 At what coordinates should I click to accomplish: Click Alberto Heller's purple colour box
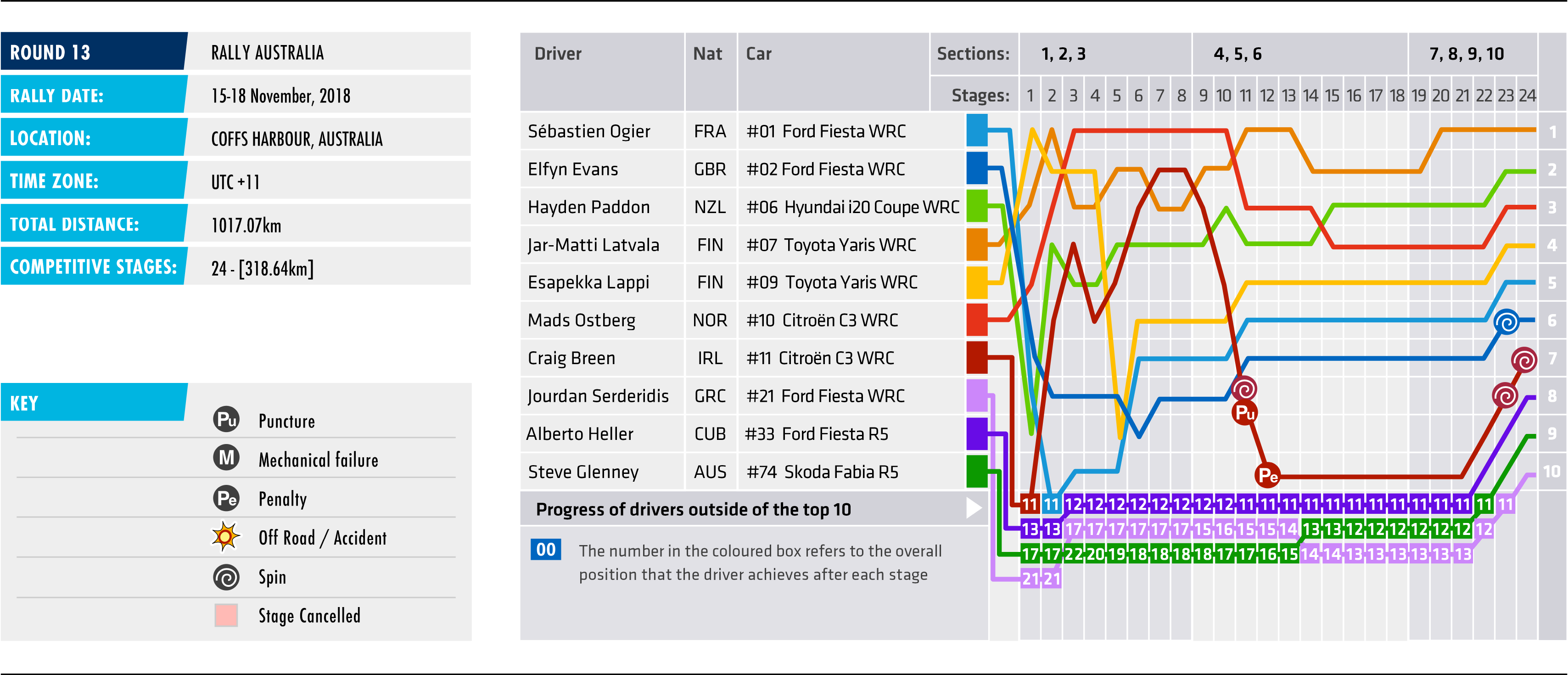click(x=977, y=433)
